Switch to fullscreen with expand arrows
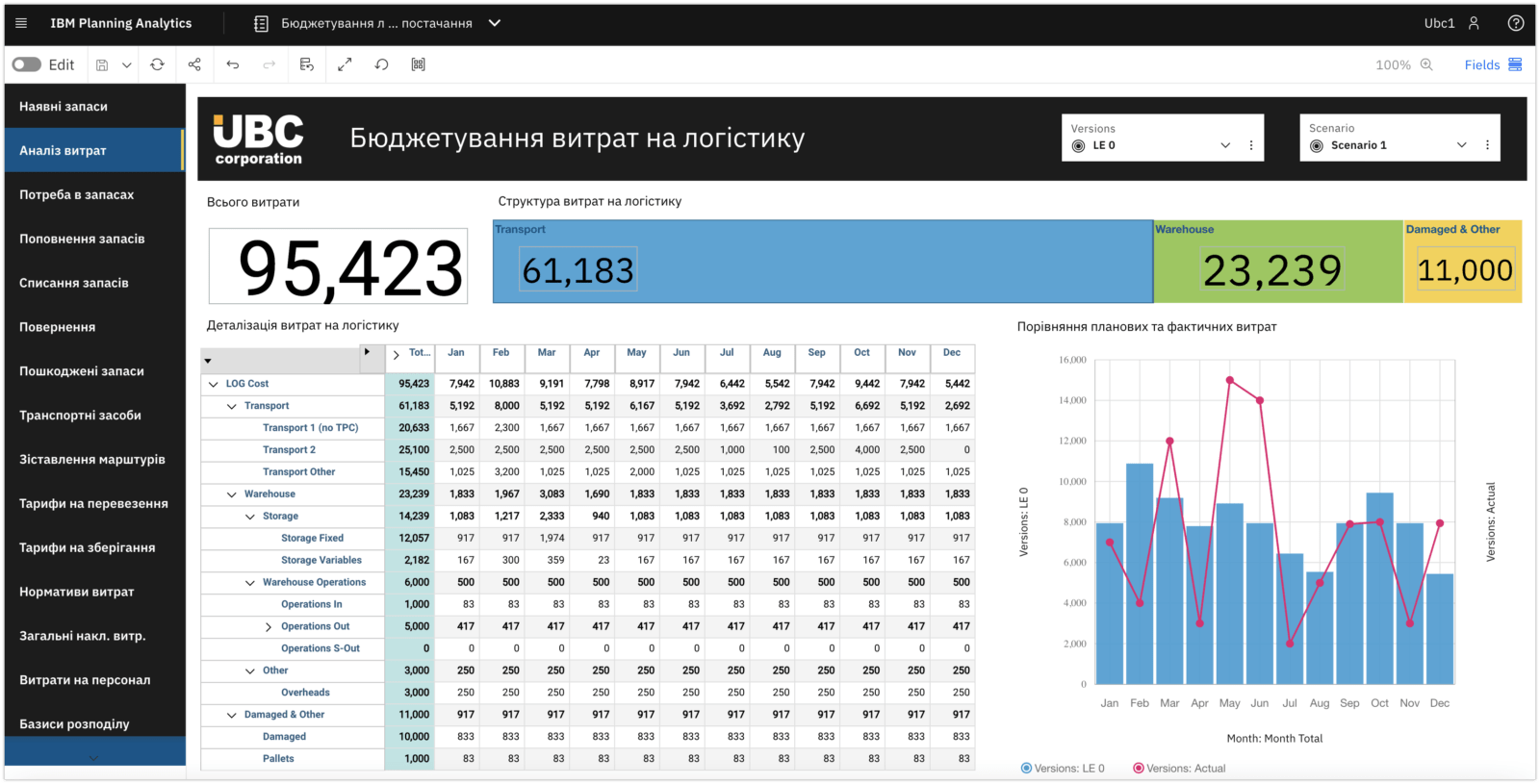Viewport: 1540px width, 784px height. coord(345,64)
